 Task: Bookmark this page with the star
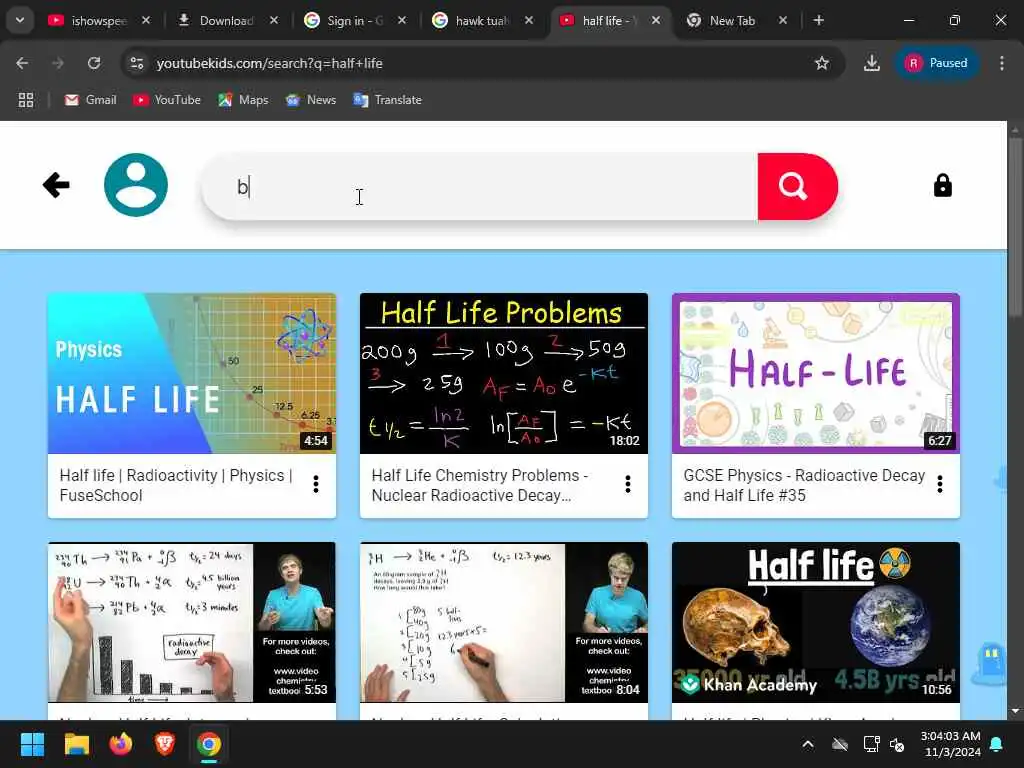click(822, 63)
